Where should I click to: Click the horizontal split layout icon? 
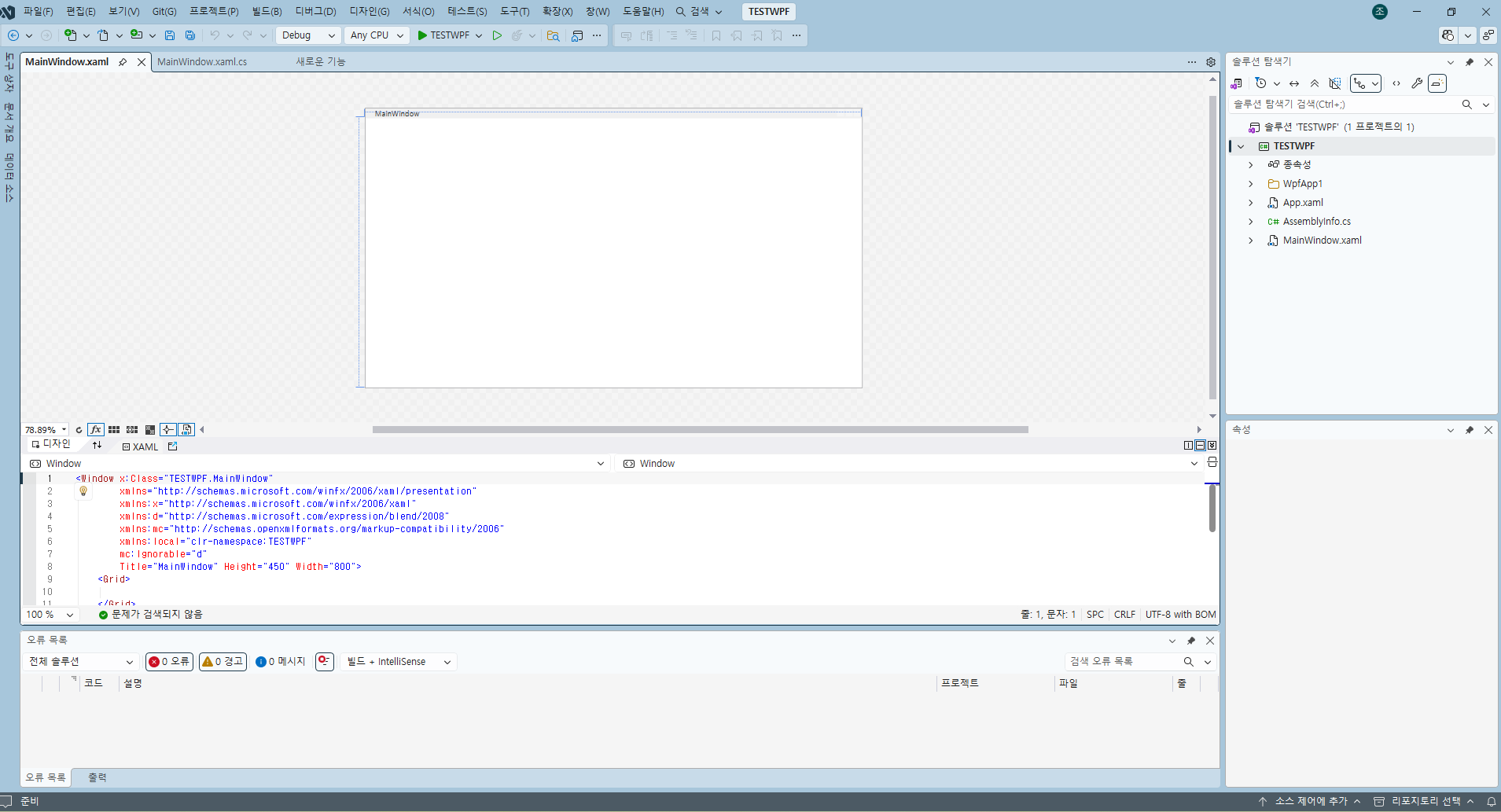coord(1201,446)
